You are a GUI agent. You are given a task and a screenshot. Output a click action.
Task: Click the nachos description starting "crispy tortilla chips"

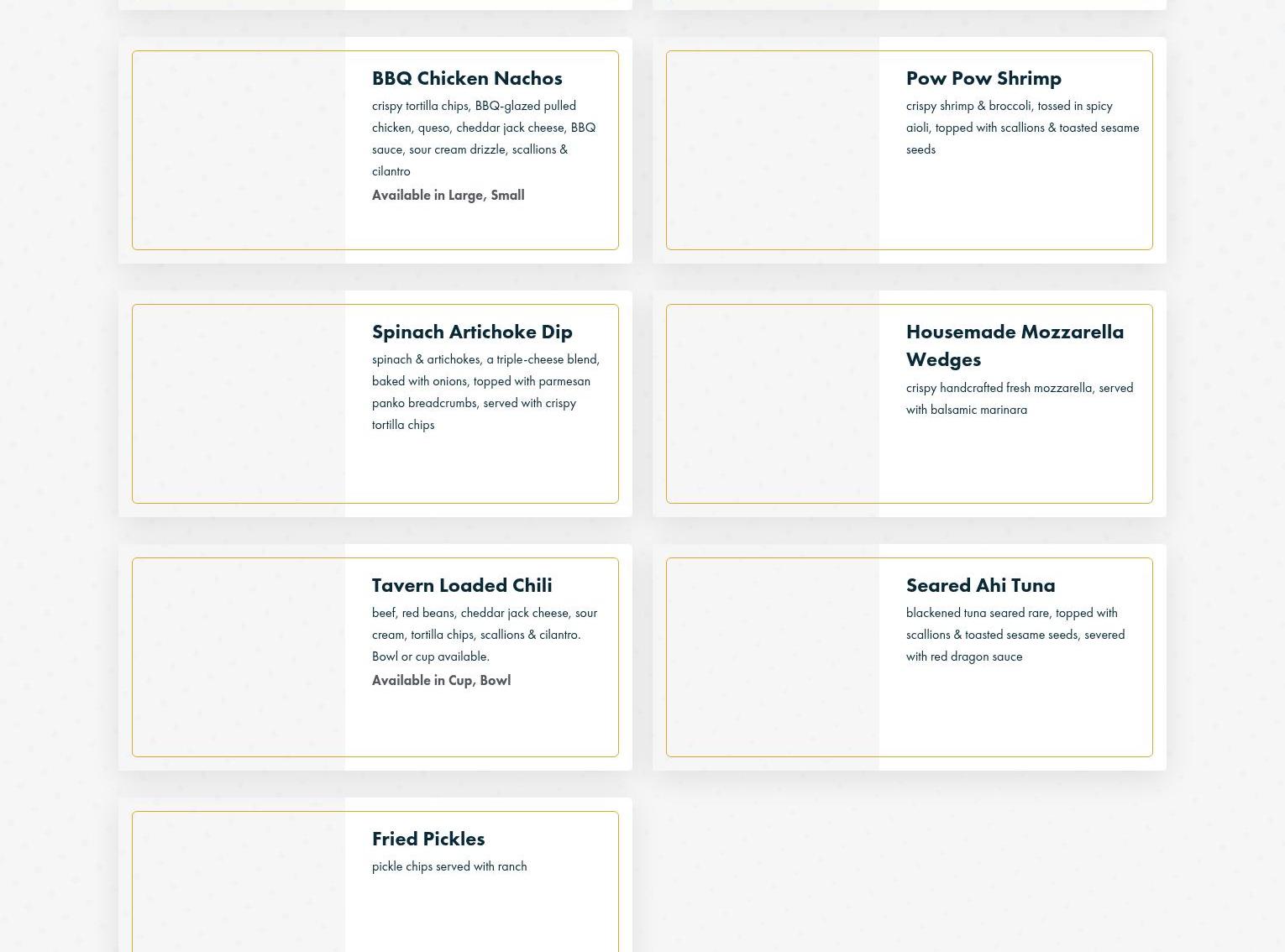point(484,138)
